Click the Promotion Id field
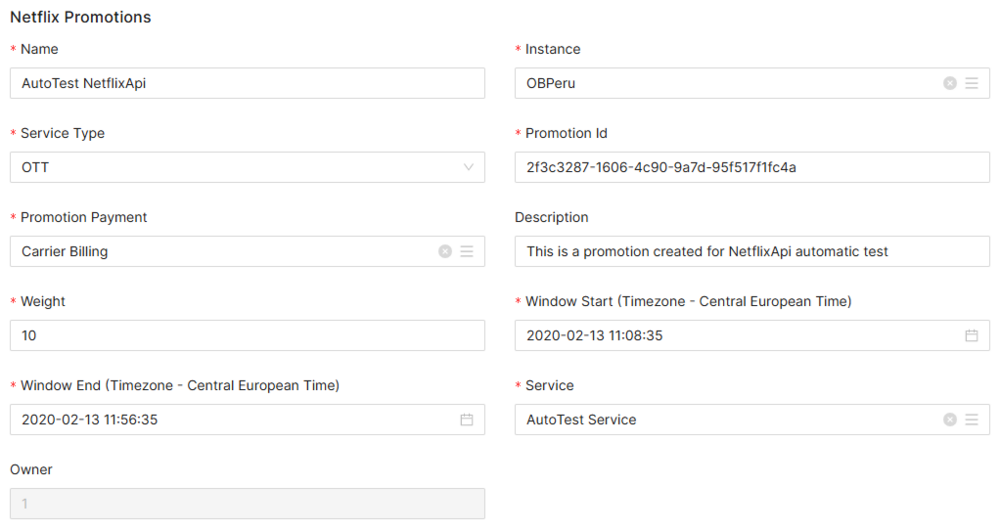Image resolution: width=1000 pixels, height=531 pixels. click(751, 167)
